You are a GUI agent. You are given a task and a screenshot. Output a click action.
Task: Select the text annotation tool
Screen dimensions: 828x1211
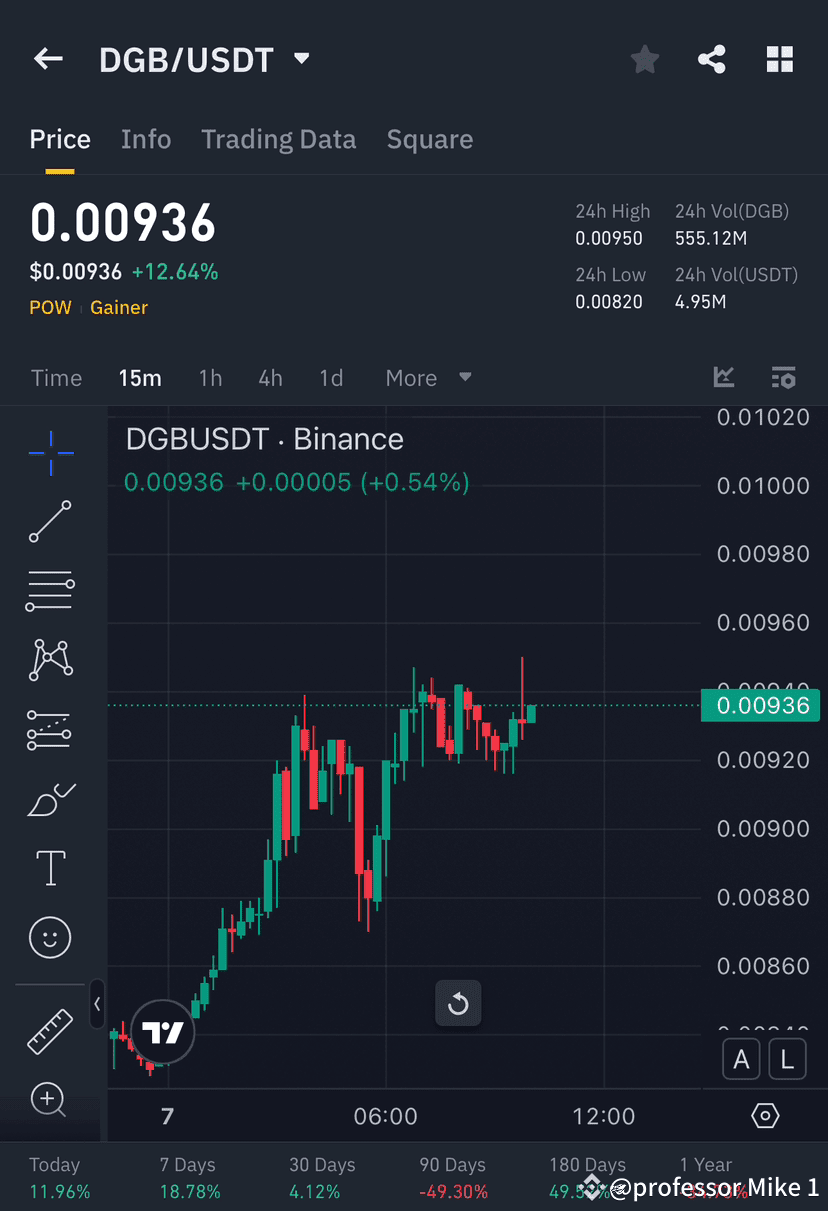[50, 868]
